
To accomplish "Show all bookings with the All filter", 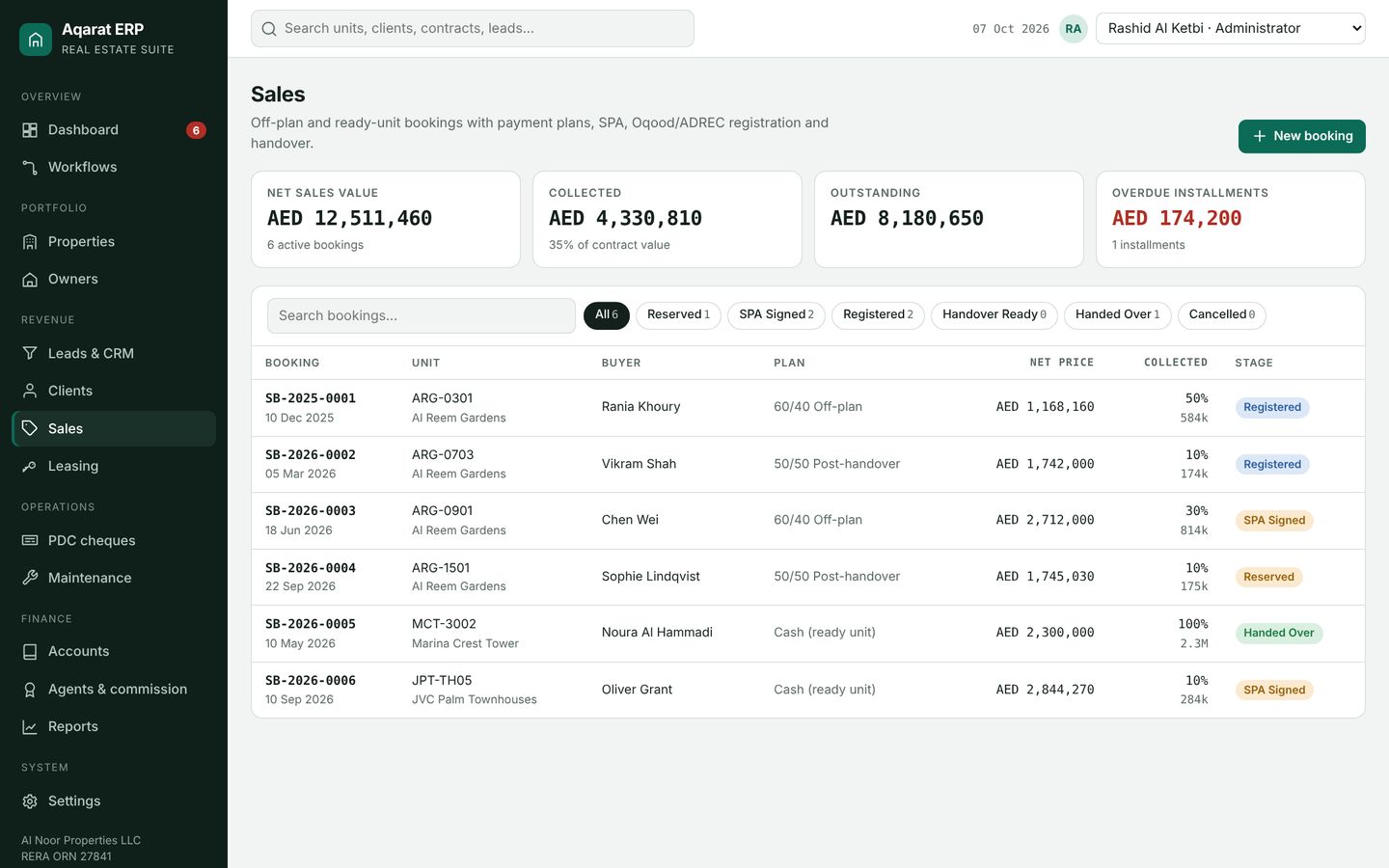I will point(607,315).
